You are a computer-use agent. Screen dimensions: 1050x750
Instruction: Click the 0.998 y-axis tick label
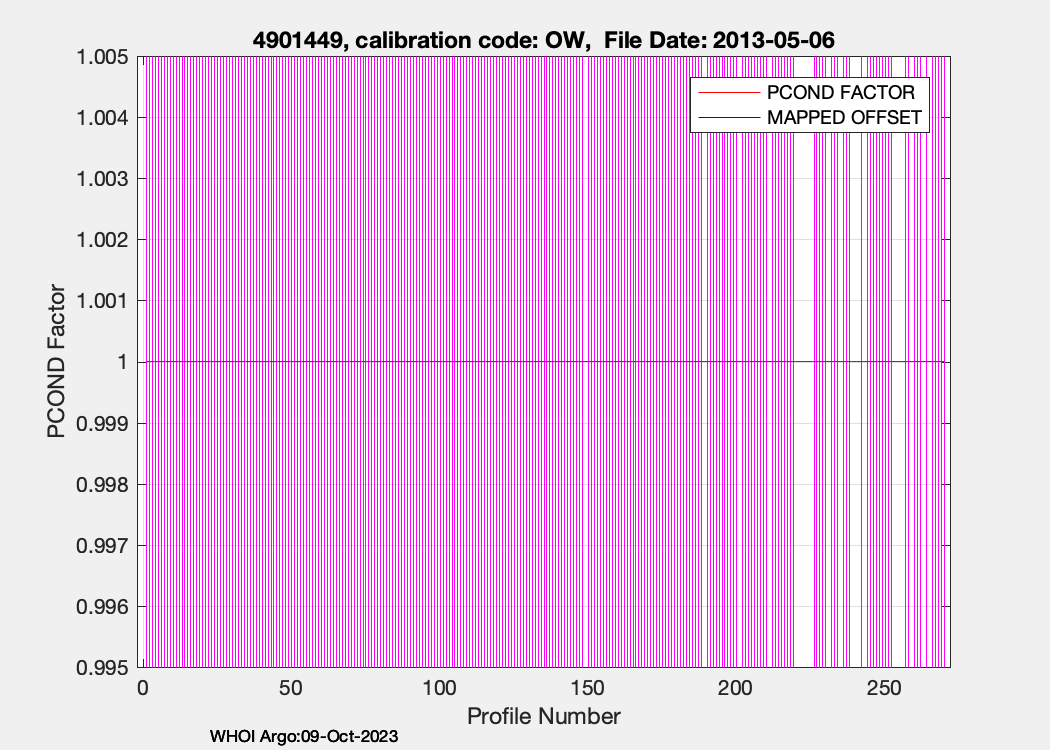click(102, 485)
